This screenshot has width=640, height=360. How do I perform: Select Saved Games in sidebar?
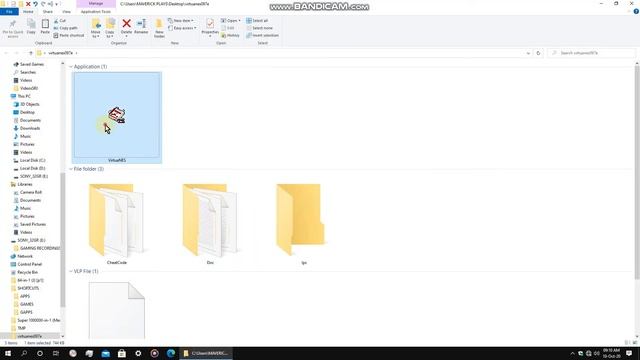point(31,64)
